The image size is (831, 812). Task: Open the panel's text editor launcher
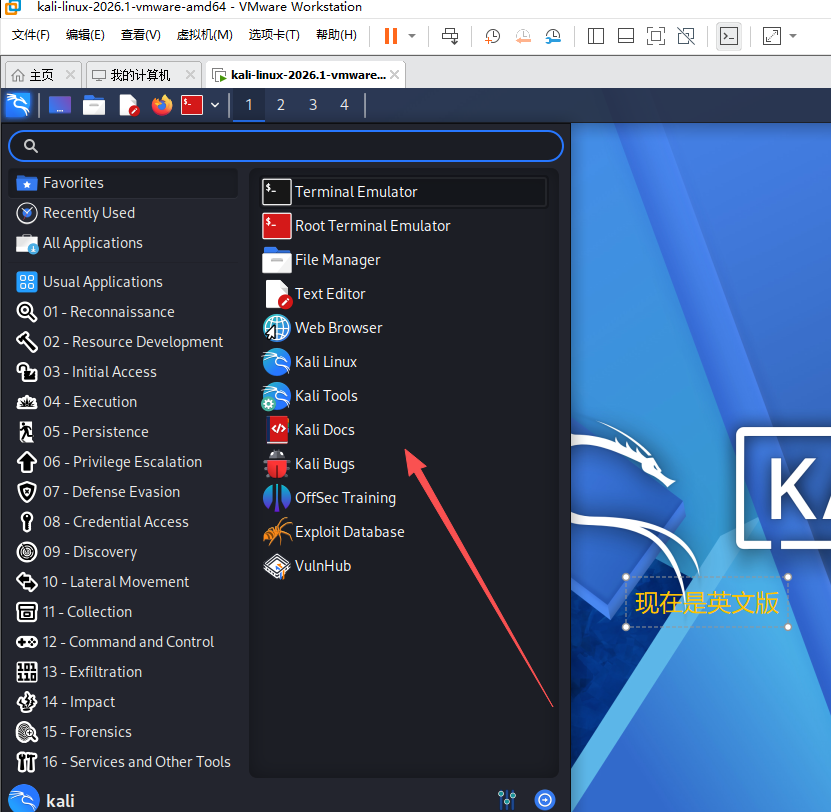[x=128, y=105]
